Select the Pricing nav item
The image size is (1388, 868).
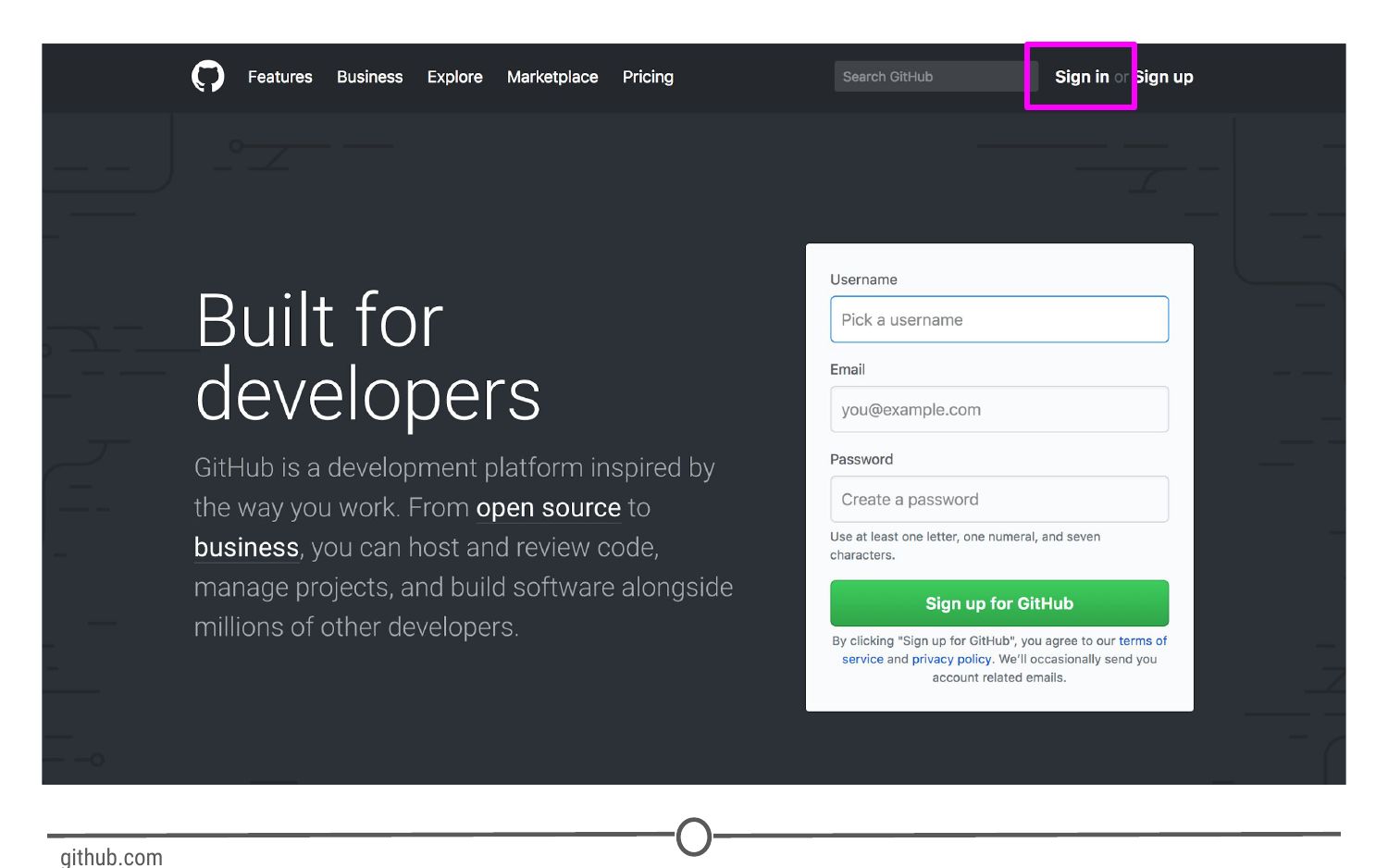click(648, 77)
